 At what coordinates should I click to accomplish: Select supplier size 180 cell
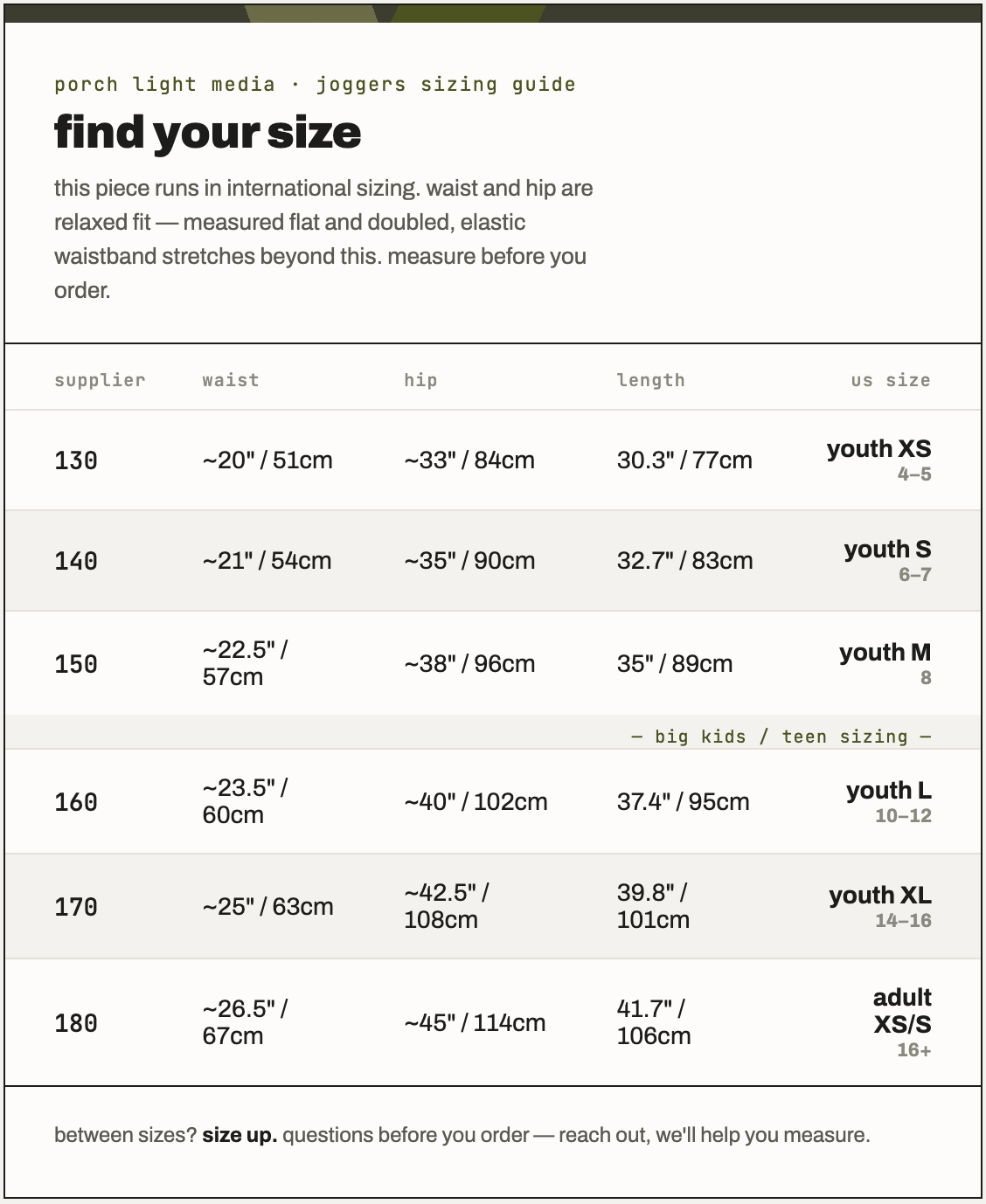(x=76, y=1023)
